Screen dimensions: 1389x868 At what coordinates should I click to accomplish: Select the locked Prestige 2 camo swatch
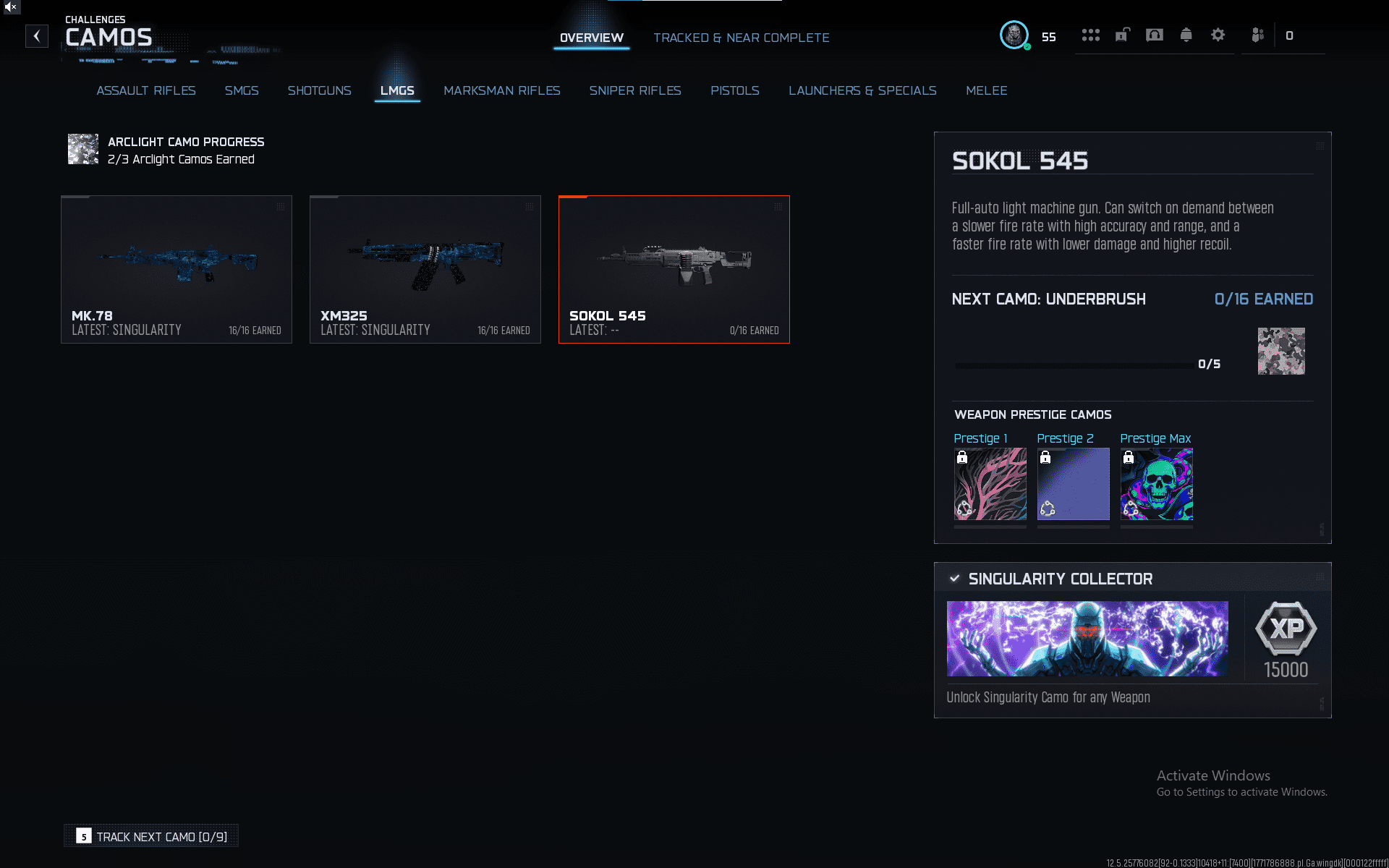point(1073,484)
